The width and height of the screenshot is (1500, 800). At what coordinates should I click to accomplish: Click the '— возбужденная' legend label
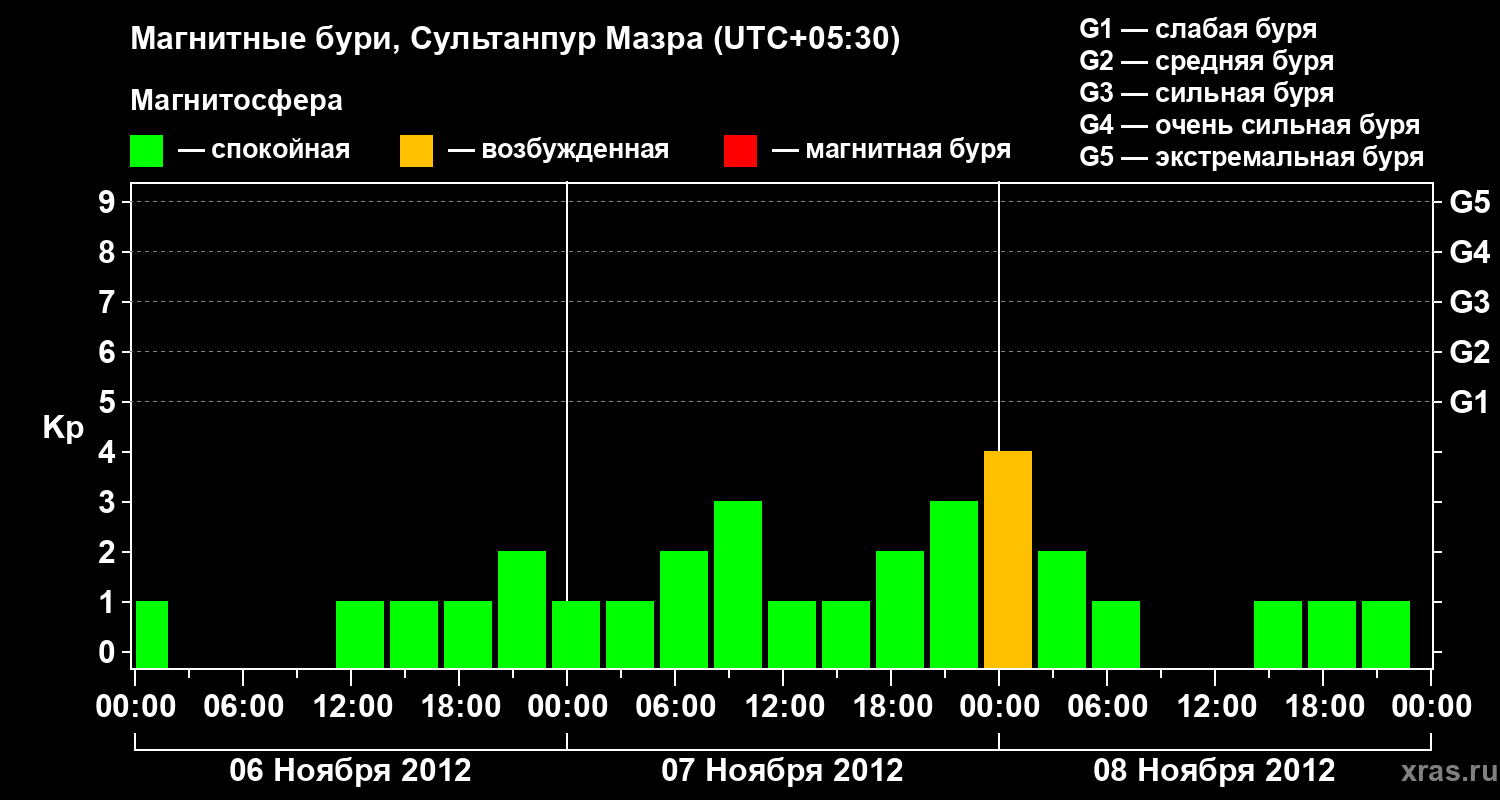tap(558, 151)
